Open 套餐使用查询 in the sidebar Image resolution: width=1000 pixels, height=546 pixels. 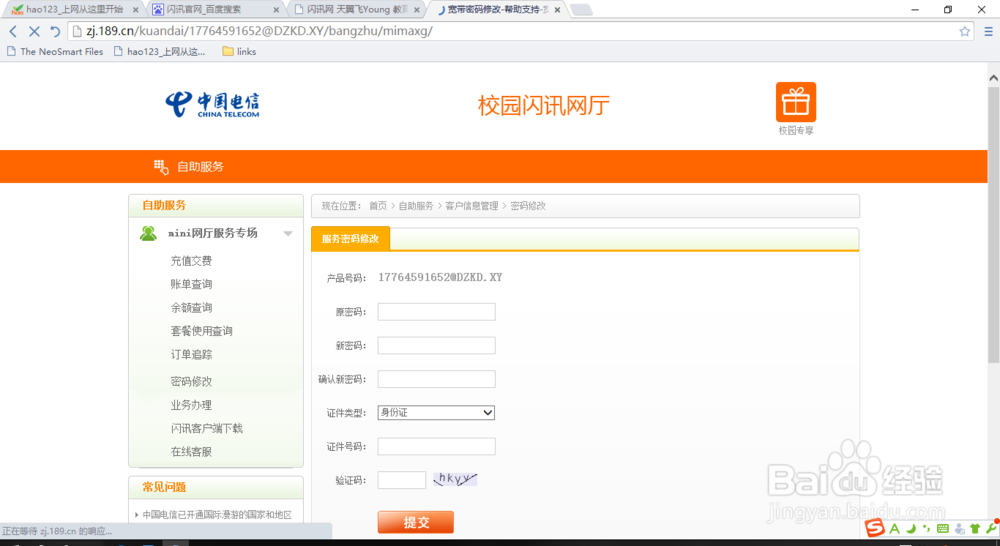[x=202, y=331]
